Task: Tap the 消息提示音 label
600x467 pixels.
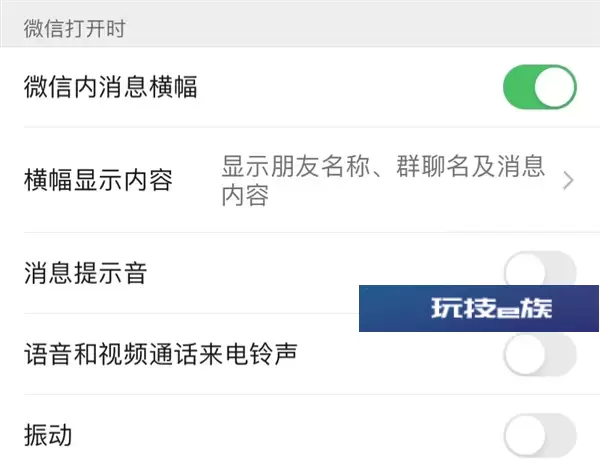Action: (x=85, y=273)
